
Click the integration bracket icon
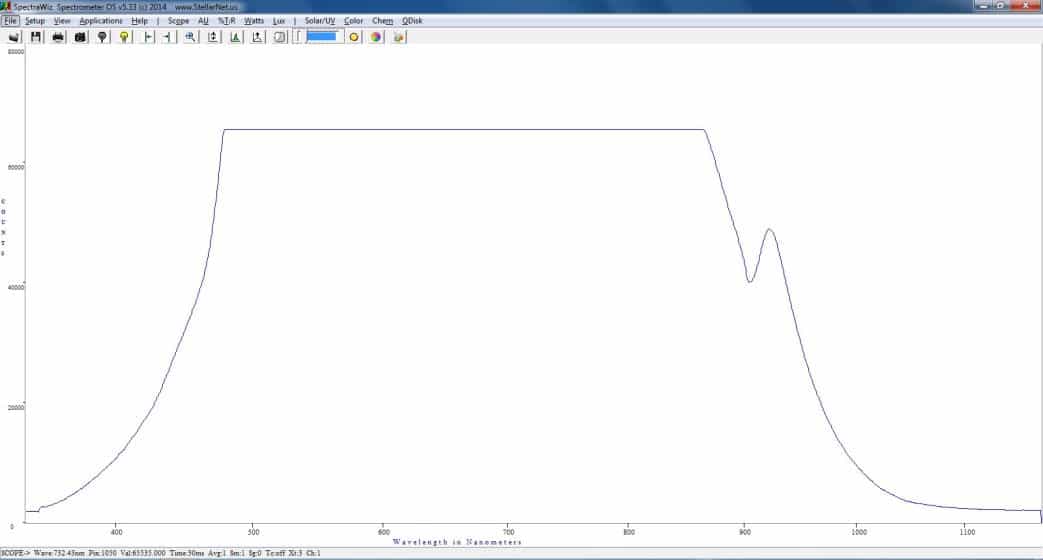(x=298, y=37)
